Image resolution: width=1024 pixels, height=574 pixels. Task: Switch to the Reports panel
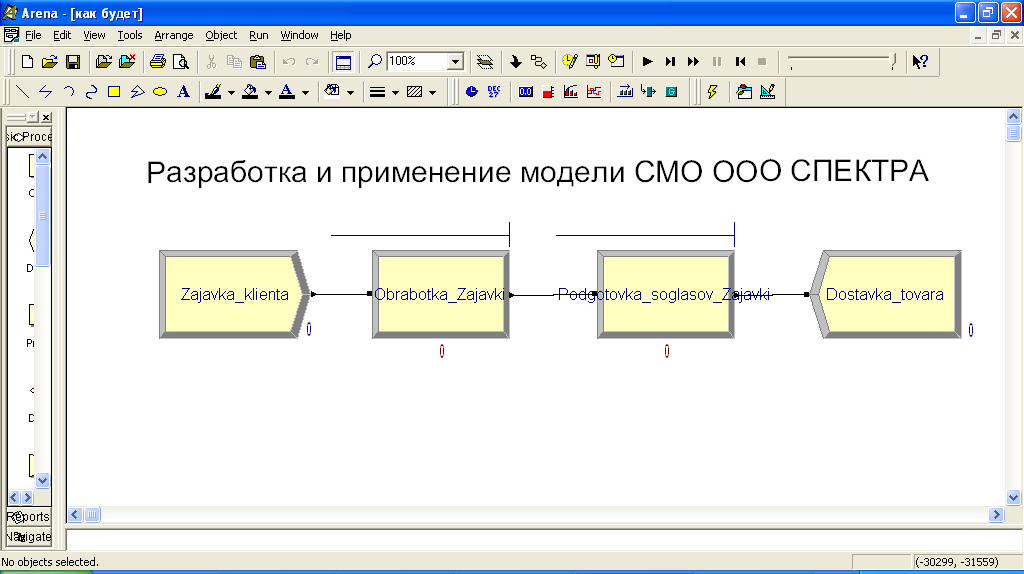[29, 517]
